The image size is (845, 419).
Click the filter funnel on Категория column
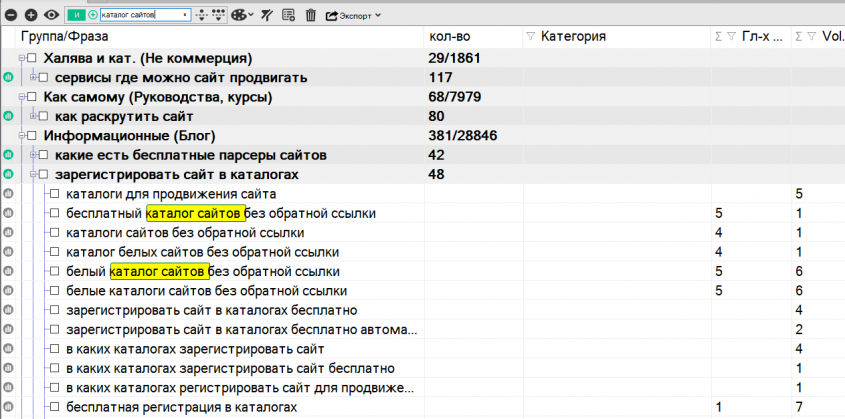point(531,37)
